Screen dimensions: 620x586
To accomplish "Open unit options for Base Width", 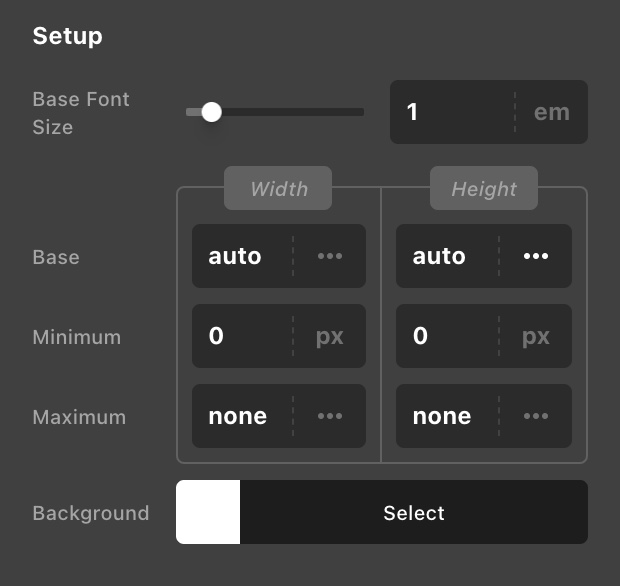I will pyautogui.click(x=330, y=256).
